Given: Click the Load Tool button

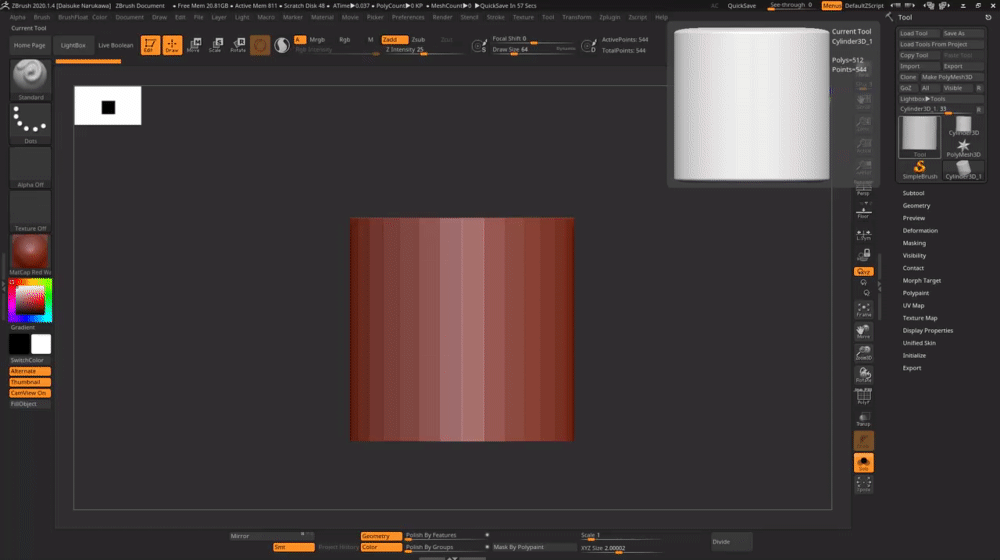Looking at the screenshot, I should (914, 33).
